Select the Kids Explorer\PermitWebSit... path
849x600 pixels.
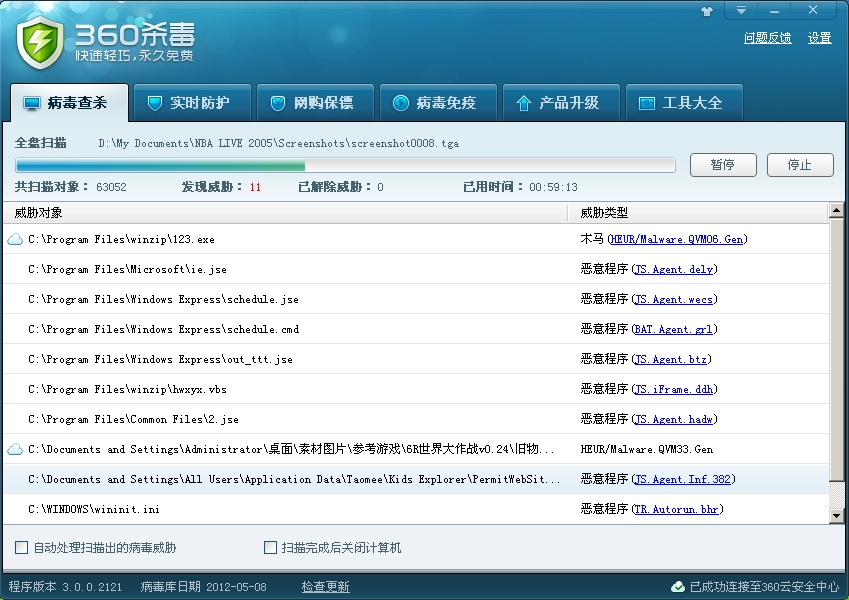[294, 479]
